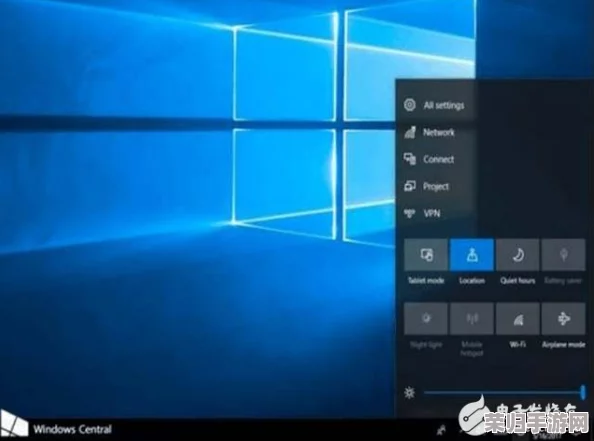Click the brightness slider handle
Image resolution: width=594 pixels, height=441 pixels.
(x=583, y=392)
